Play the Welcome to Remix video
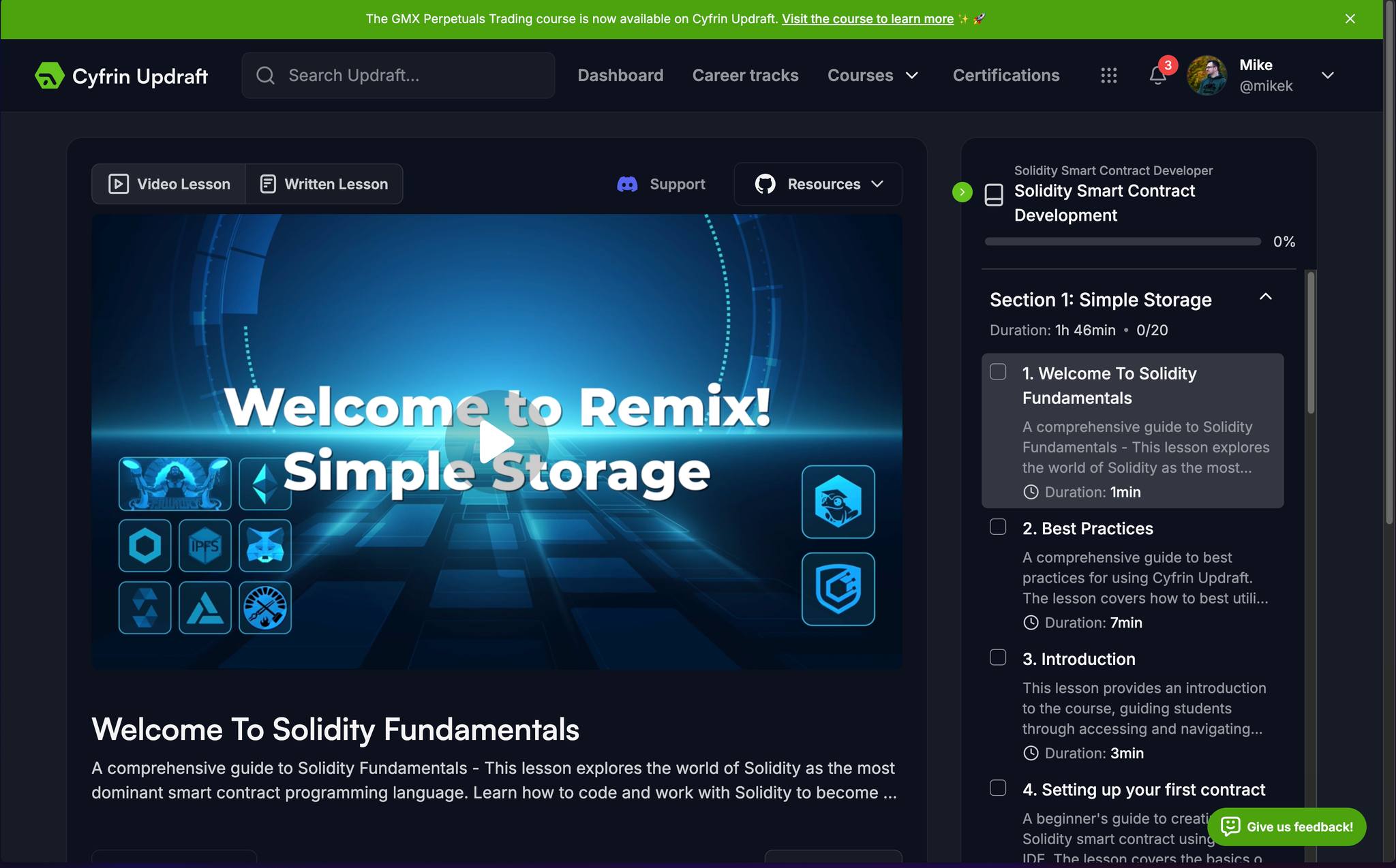The width and height of the screenshot is (1396, 868). [497, 441]
